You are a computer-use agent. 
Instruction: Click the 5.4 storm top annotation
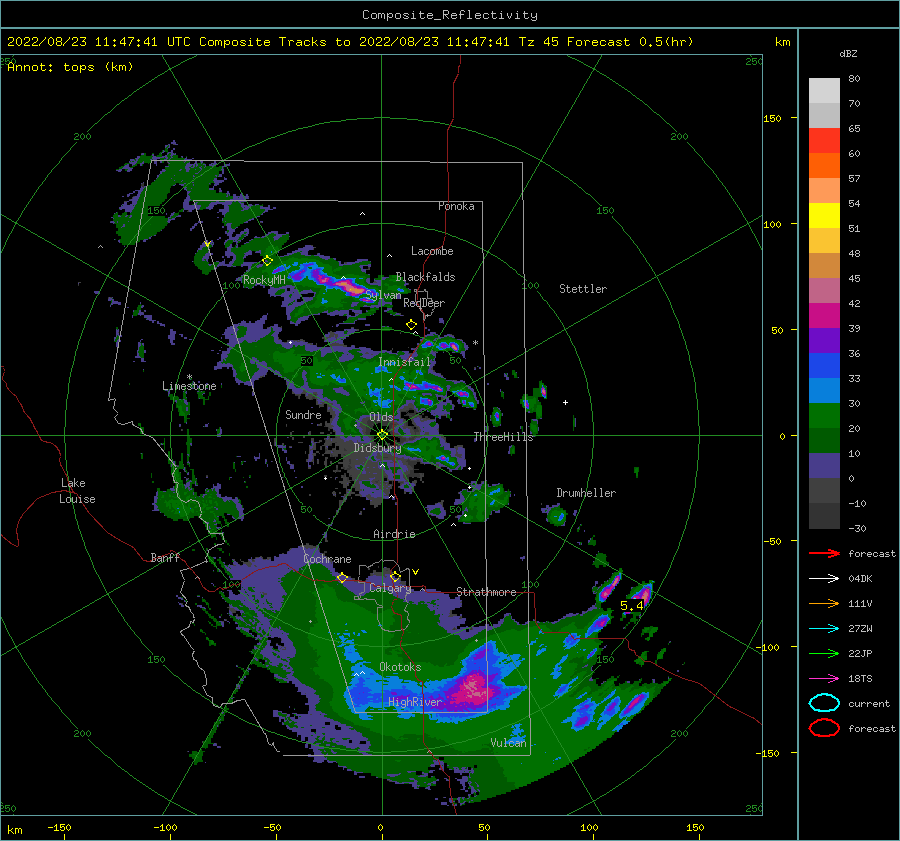[x=631, y=606]
